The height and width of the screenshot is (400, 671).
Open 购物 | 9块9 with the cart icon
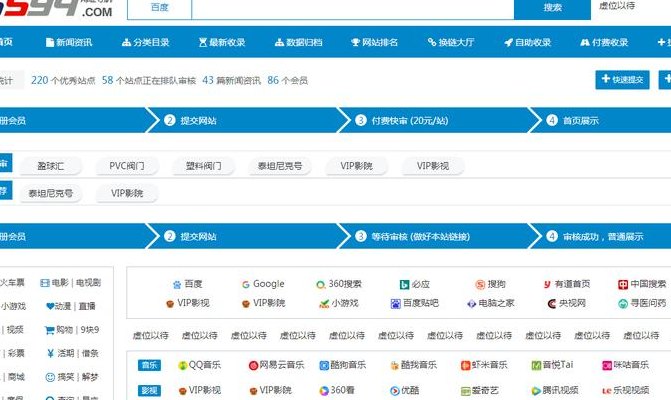(x=71, y=329)
